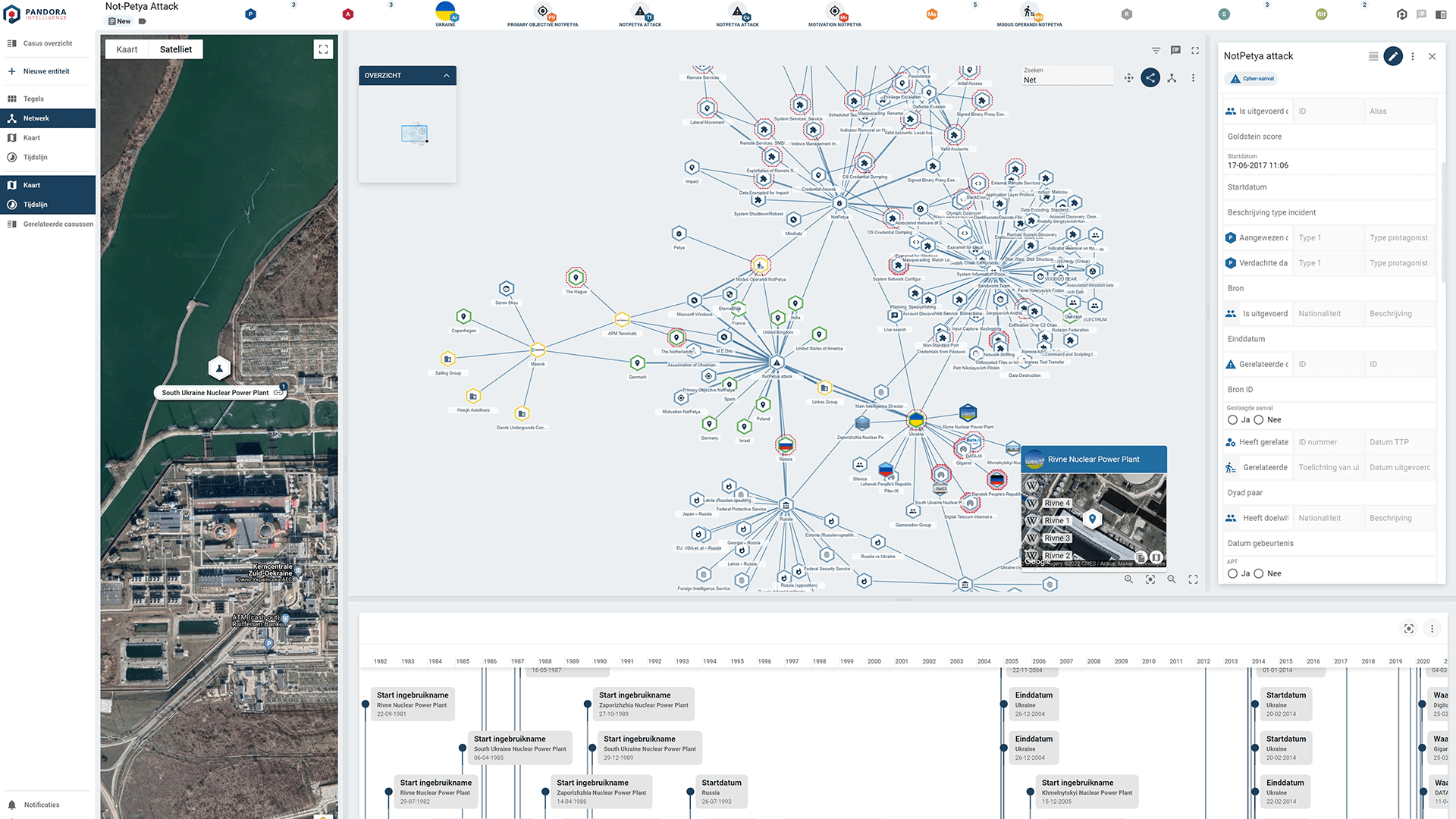Viewport: 1456px width, 819px height.
Task: Toggle network panel fullscreen icon
Action: (x=1195, y=51)
